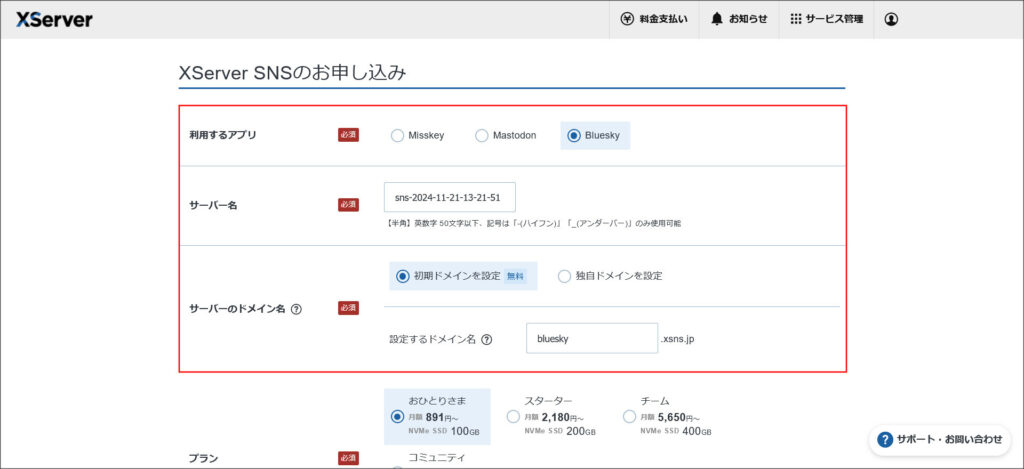
Task: Click the grid icon beside サービス管理
Action: point(795,20)
